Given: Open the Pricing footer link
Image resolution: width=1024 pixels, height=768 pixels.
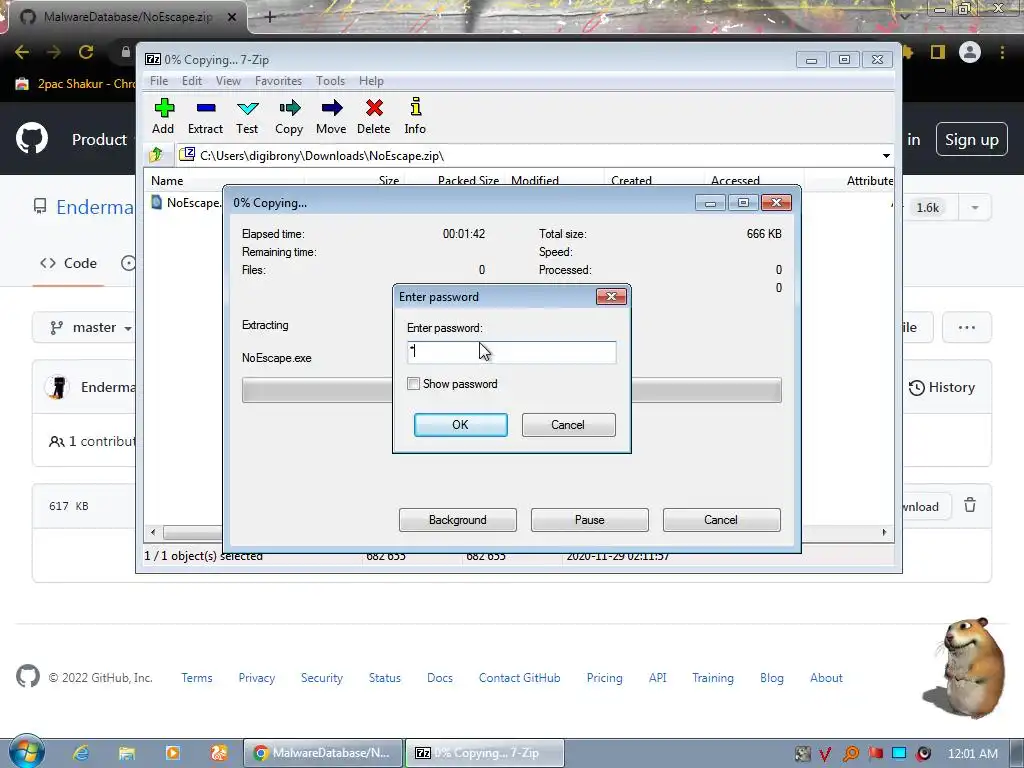Looking at the screenshot, I should [x=604, y=677].
